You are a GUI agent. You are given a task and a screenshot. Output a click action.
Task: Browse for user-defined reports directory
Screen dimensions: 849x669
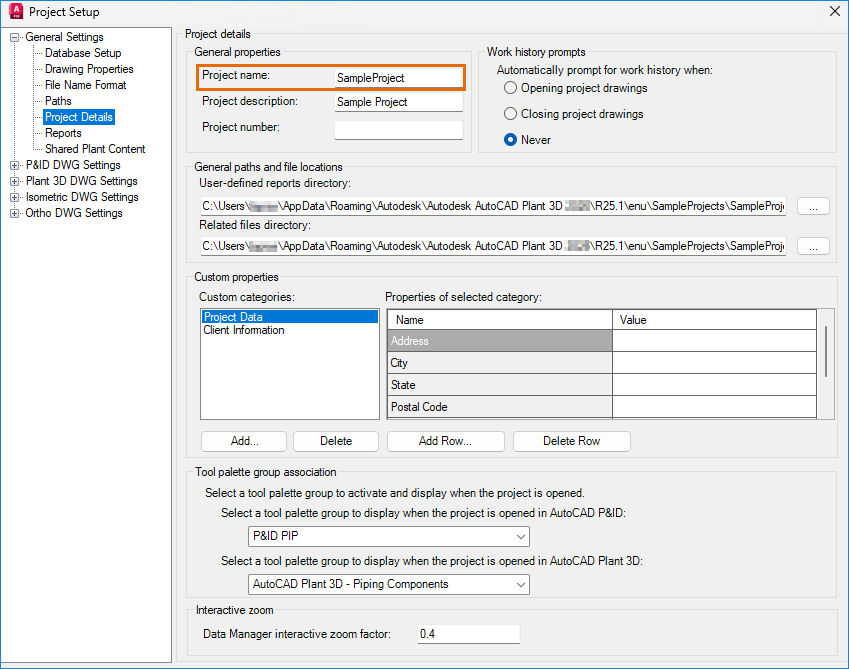click(x=813, y=206)
